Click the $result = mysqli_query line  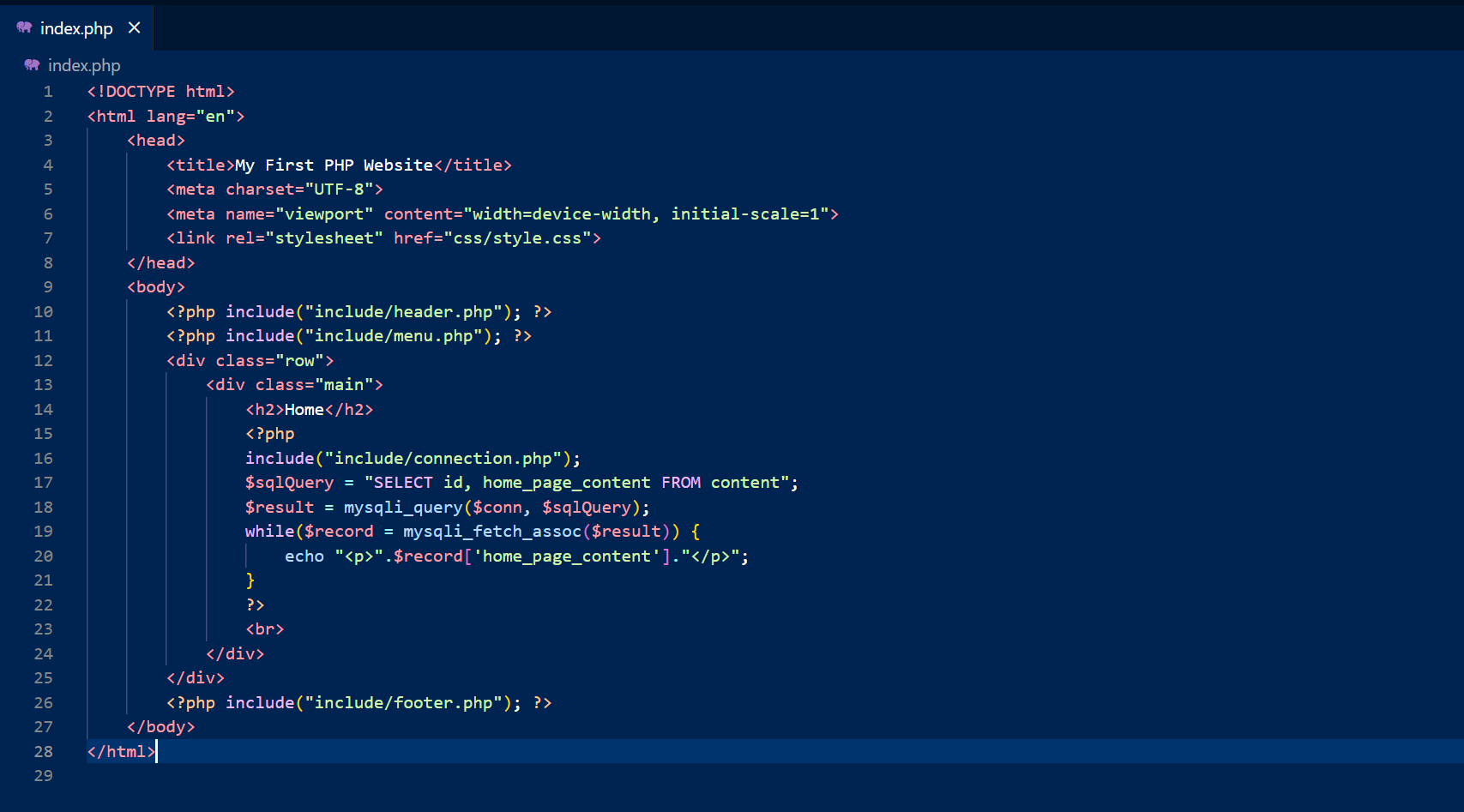(448, 508)
